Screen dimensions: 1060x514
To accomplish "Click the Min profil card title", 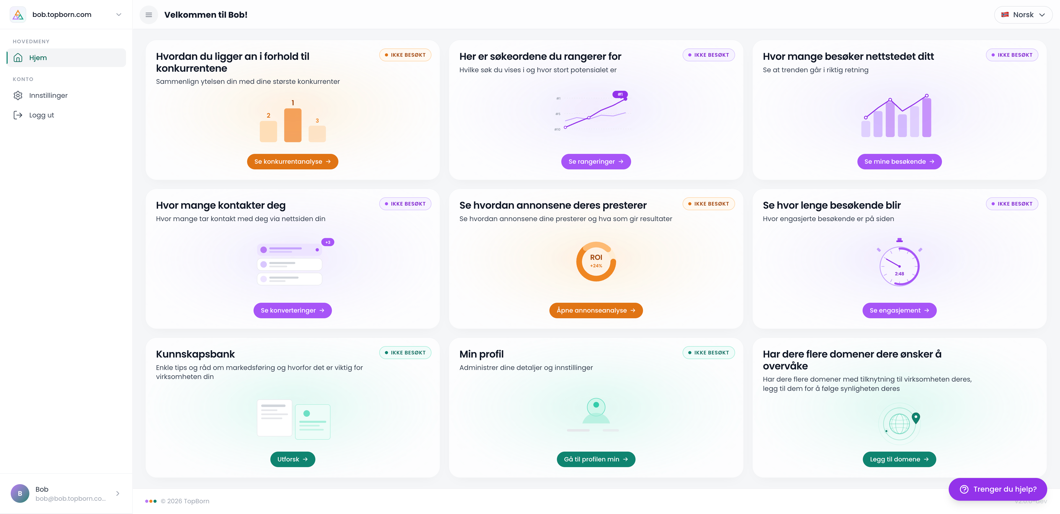I will 481,354.
